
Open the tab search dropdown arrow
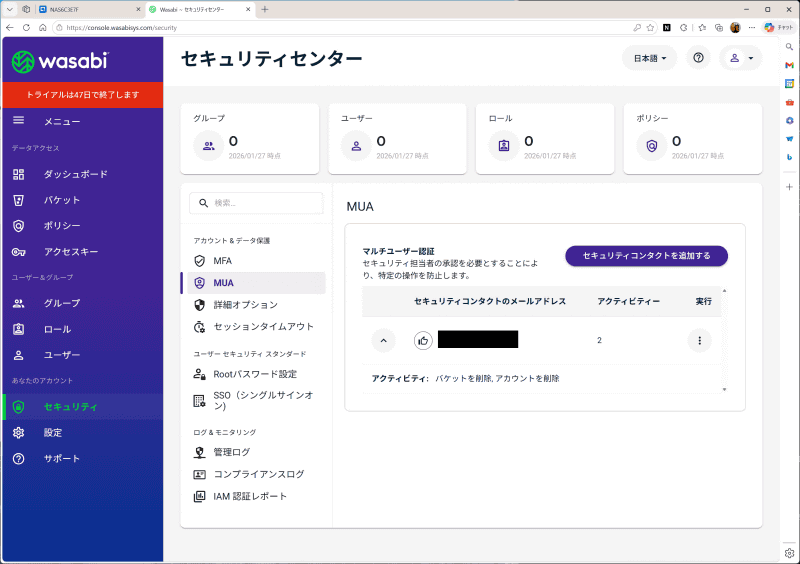pos(10,9)
